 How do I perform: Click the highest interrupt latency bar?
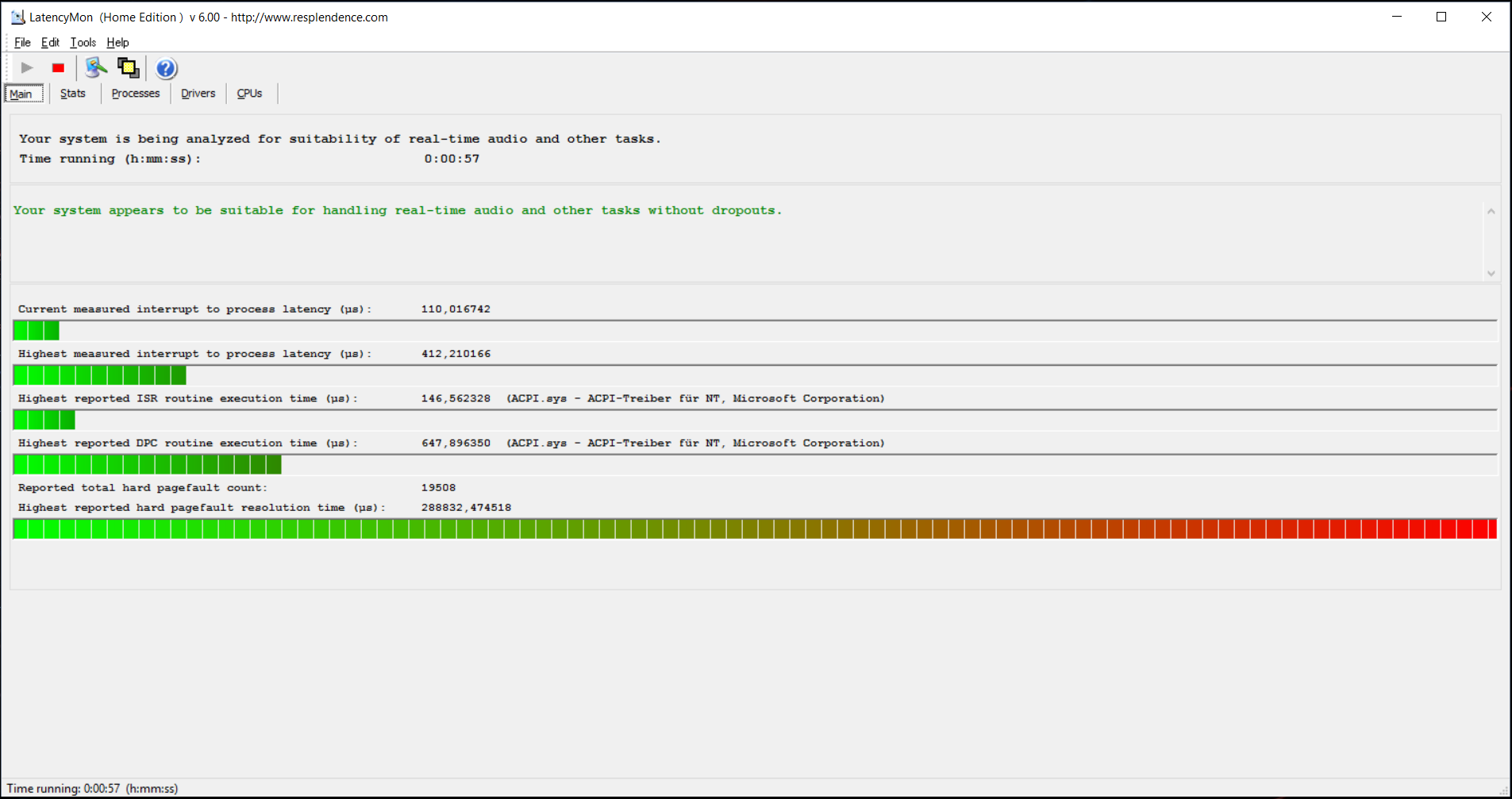pos(755,375)
